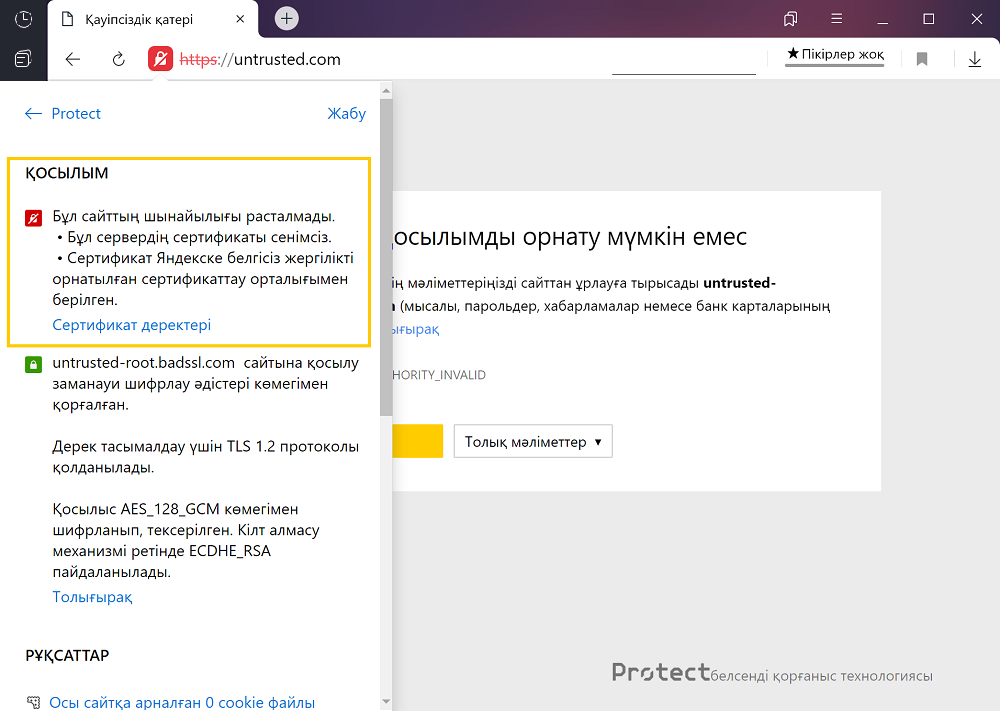Open the downloads arrow icon
The width and height of the screenshot is (1000, 711).
coord(975,59)
